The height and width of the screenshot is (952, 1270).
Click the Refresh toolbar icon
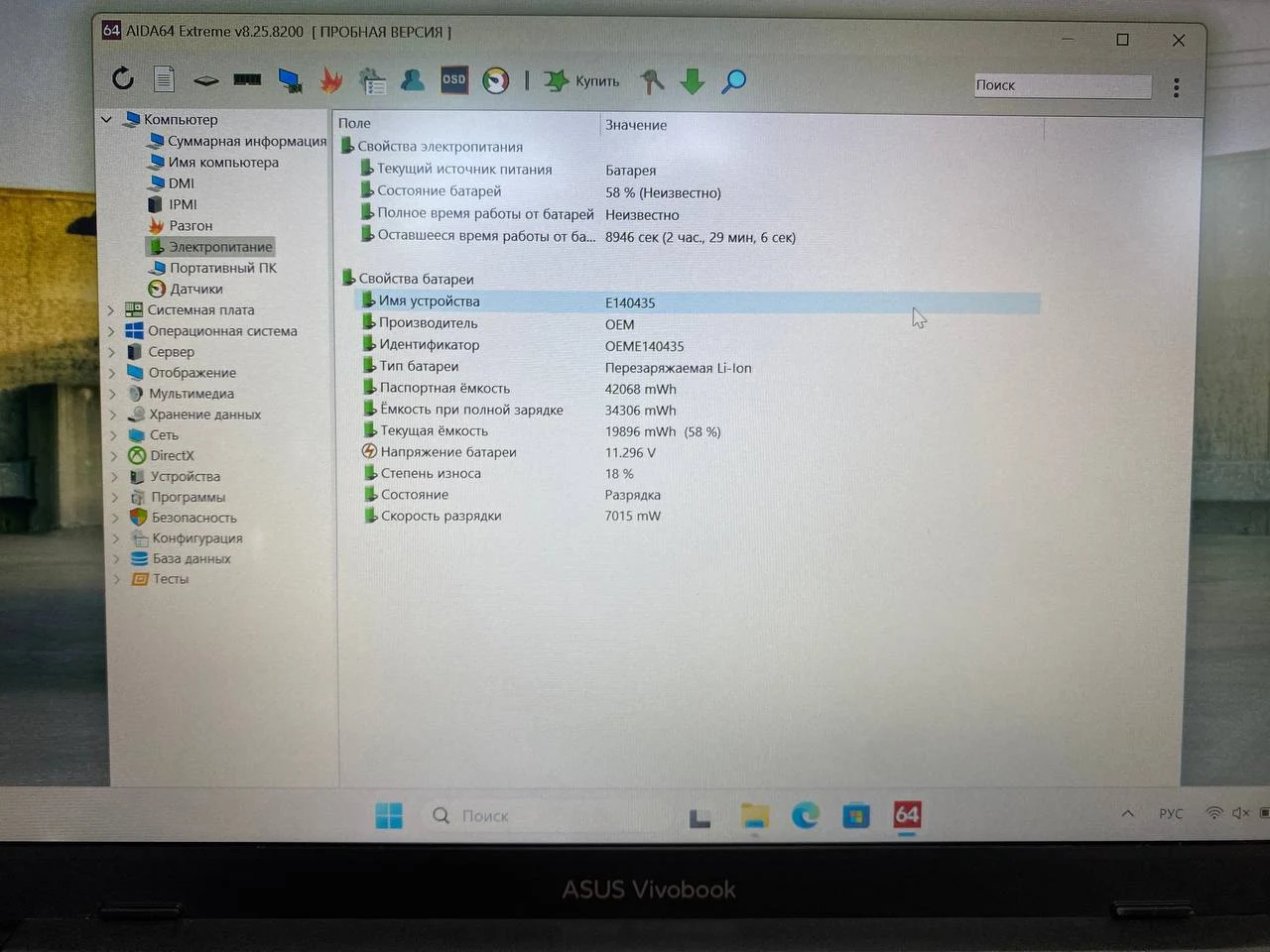(123, 78)
